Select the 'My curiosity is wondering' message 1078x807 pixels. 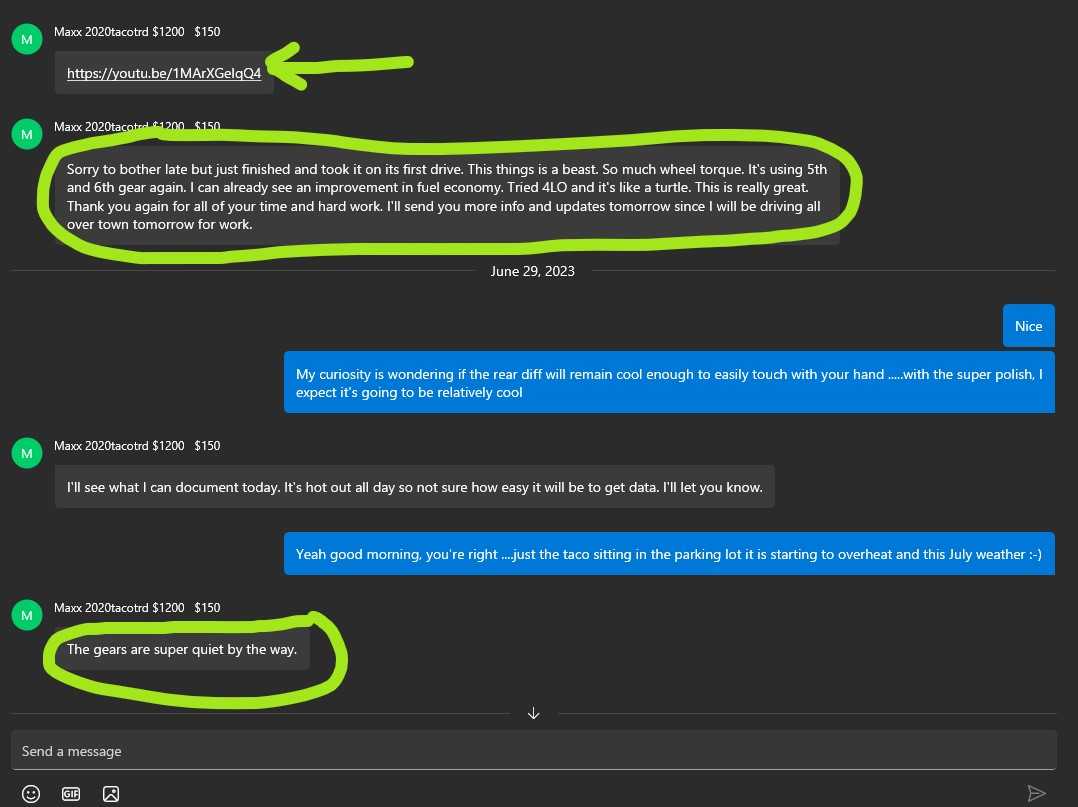[x=668, y=383]
